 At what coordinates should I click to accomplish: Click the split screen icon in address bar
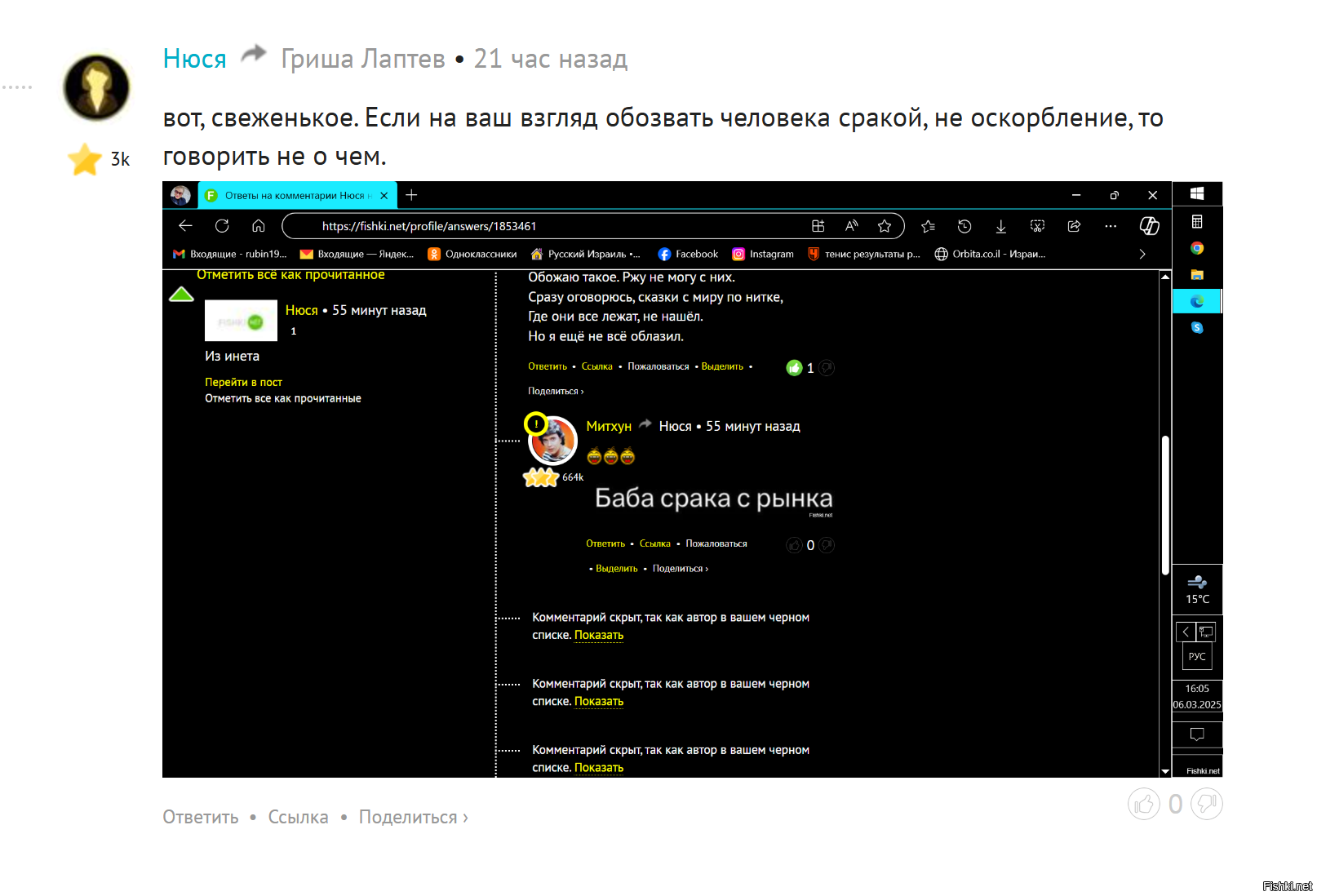click(x=818, y=226)
